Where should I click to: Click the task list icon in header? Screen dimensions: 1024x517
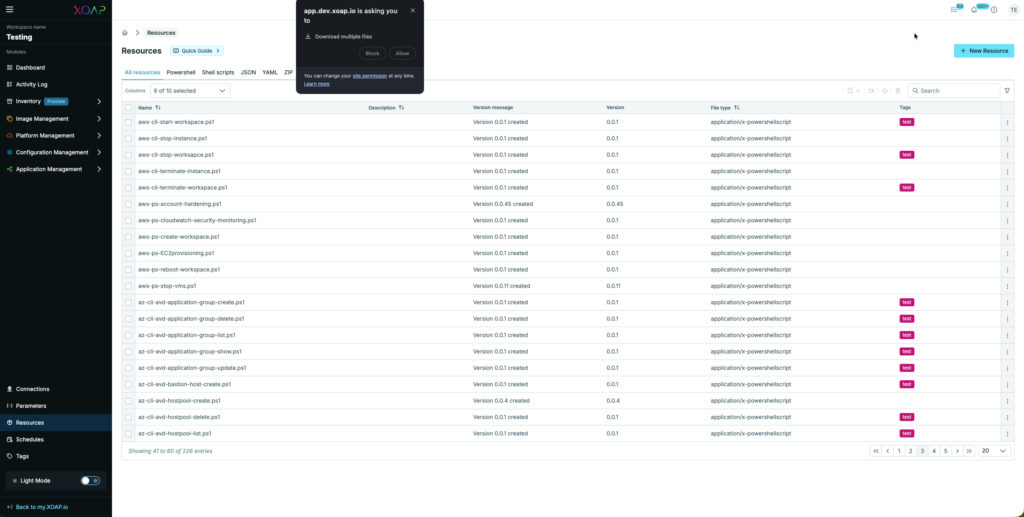[x=954, y=10]
